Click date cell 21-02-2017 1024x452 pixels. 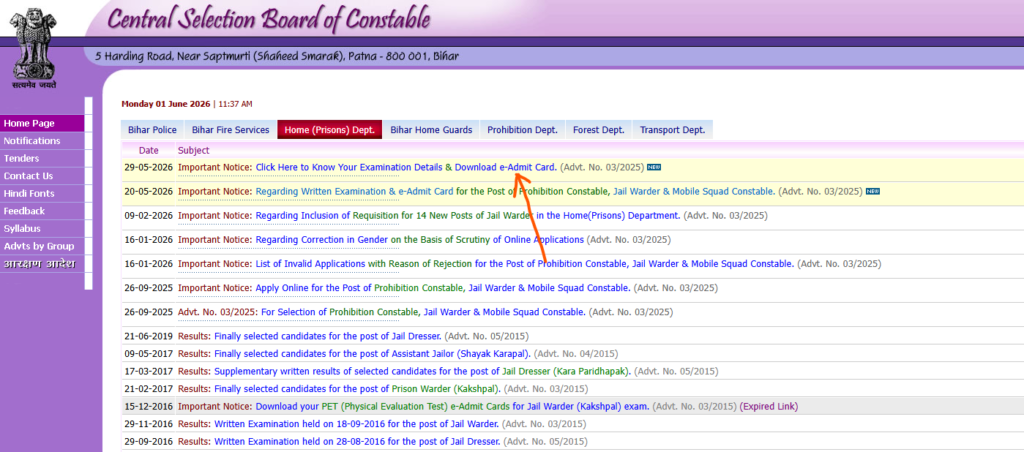coord(149,389)
